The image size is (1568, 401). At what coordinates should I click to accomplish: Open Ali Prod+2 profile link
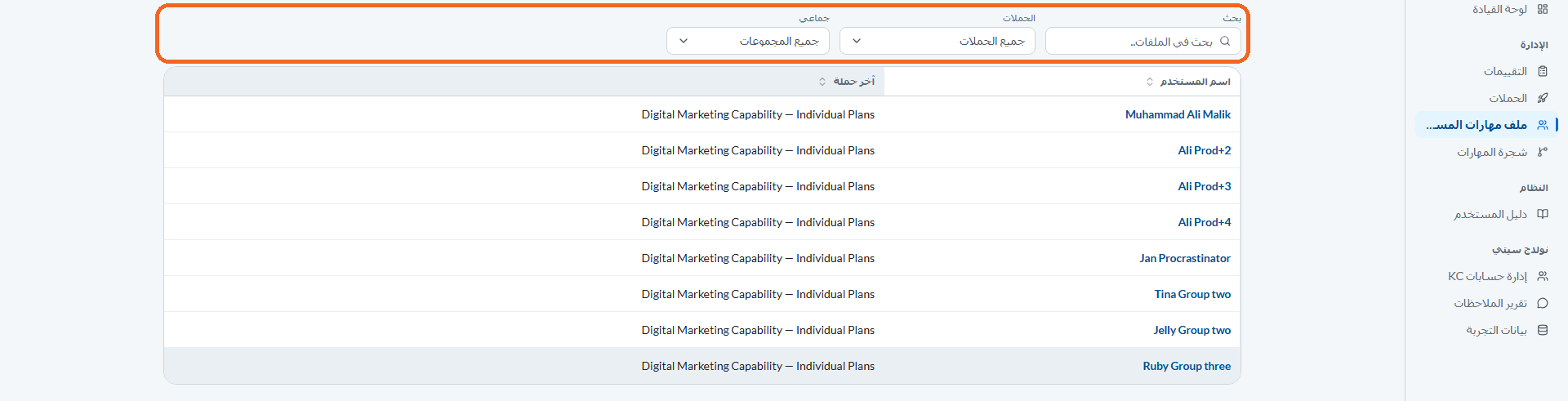(1205, 150)
